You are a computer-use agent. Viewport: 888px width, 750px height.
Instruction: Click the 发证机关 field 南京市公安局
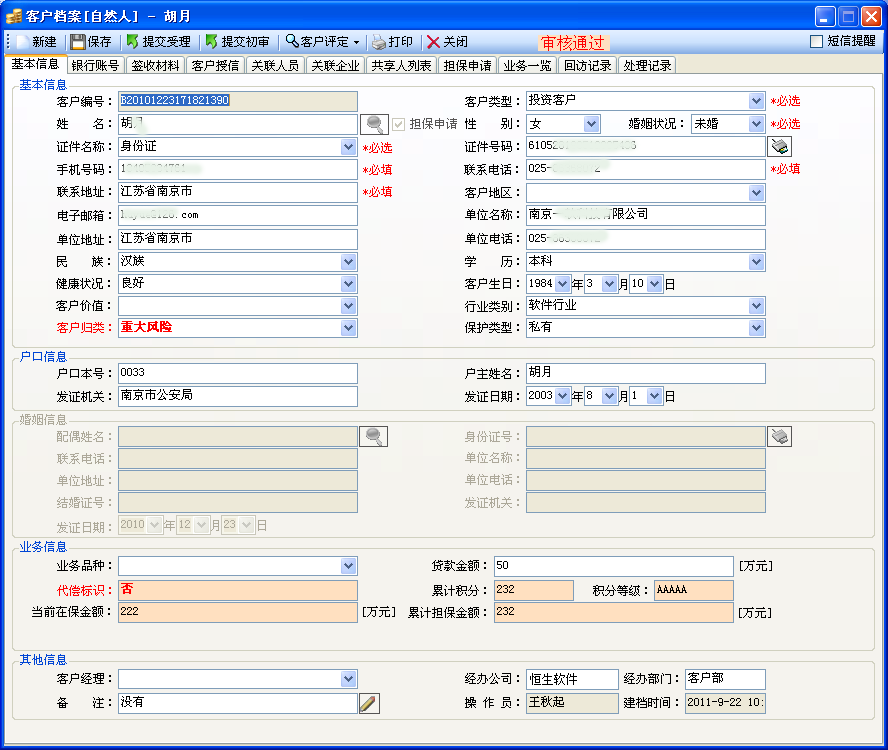[238, 396]
